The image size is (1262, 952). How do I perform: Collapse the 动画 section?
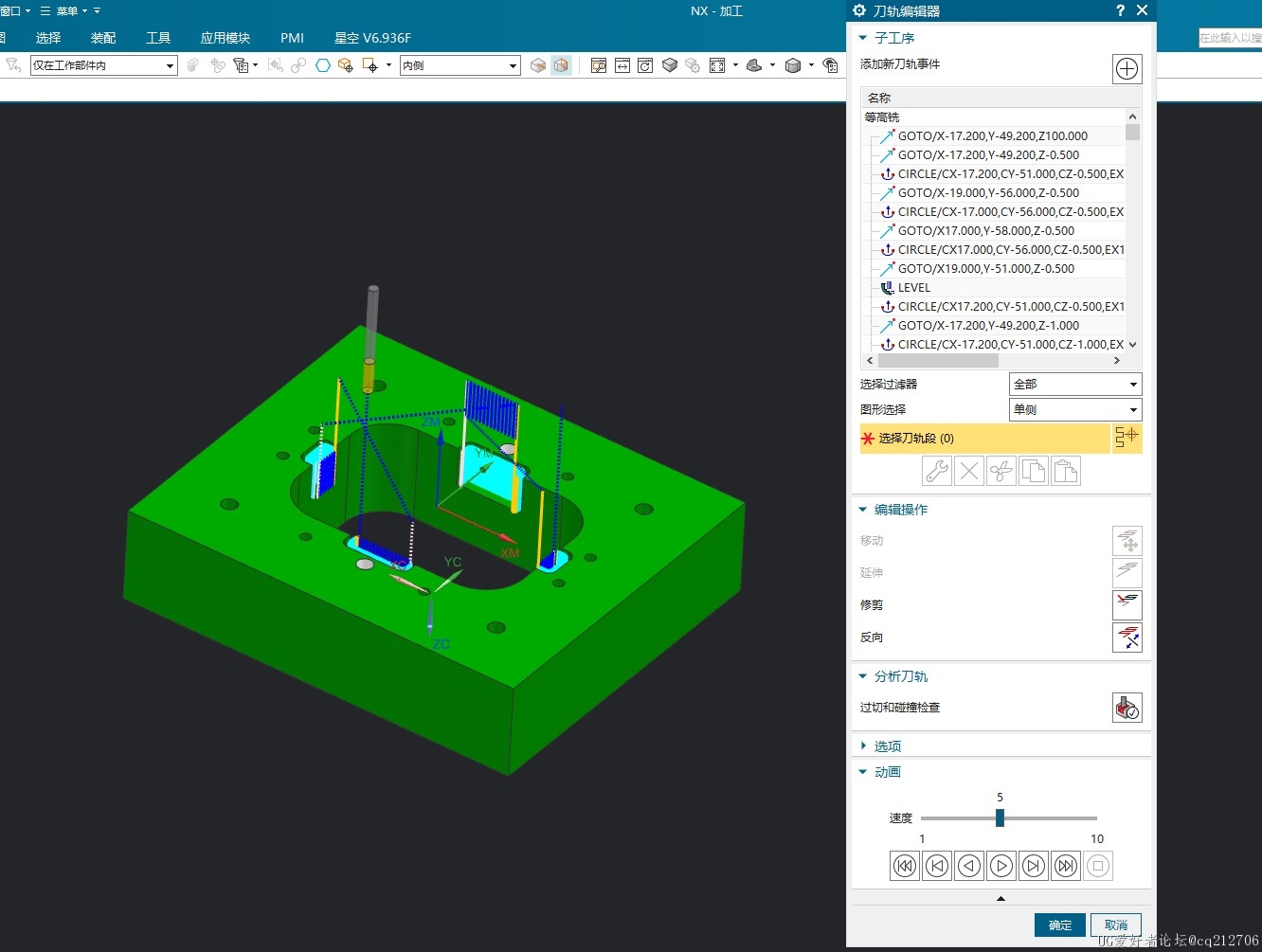click(x=863, y=772)
